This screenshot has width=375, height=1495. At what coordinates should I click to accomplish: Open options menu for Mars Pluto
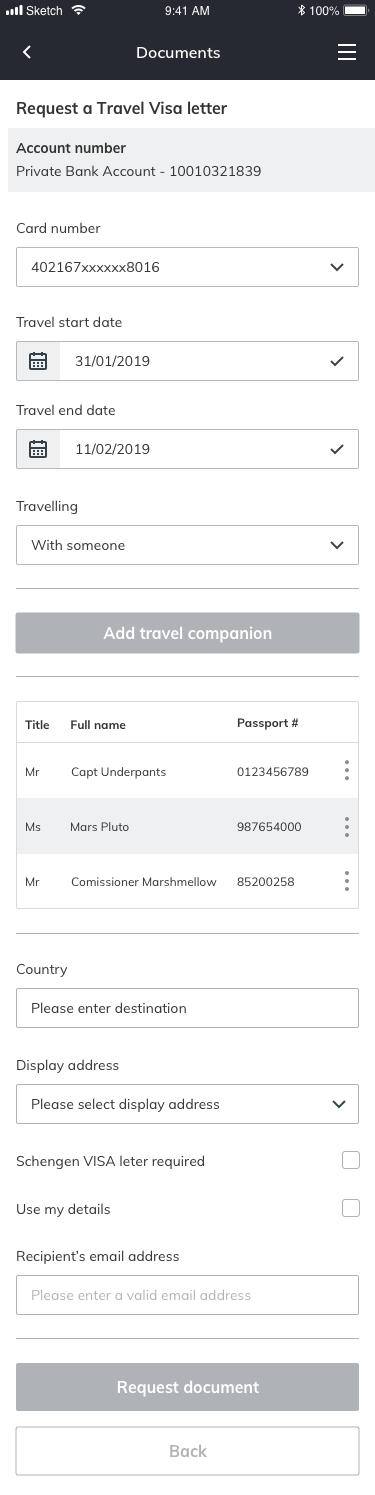coord(347,827)
